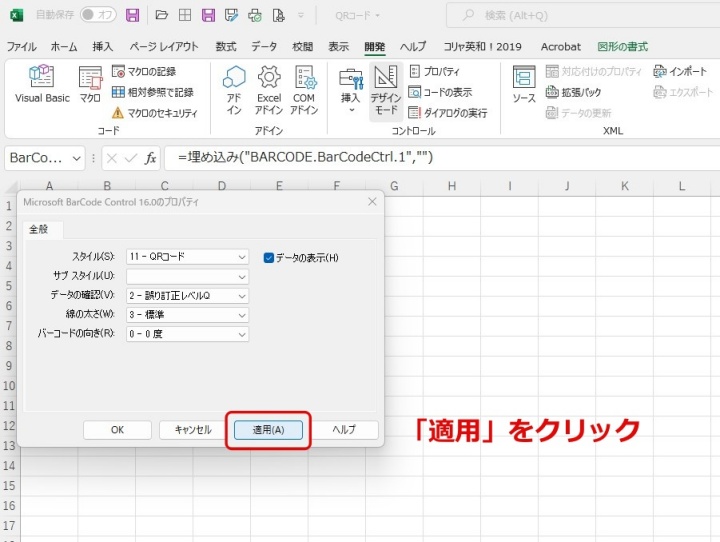Toggle relative reference recording (相対参照で記録)
720x542 pixels.
click(x=153, y=92)
